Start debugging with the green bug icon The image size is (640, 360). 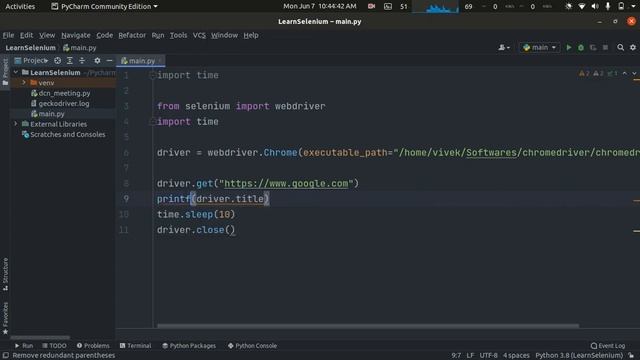point(581,48)
